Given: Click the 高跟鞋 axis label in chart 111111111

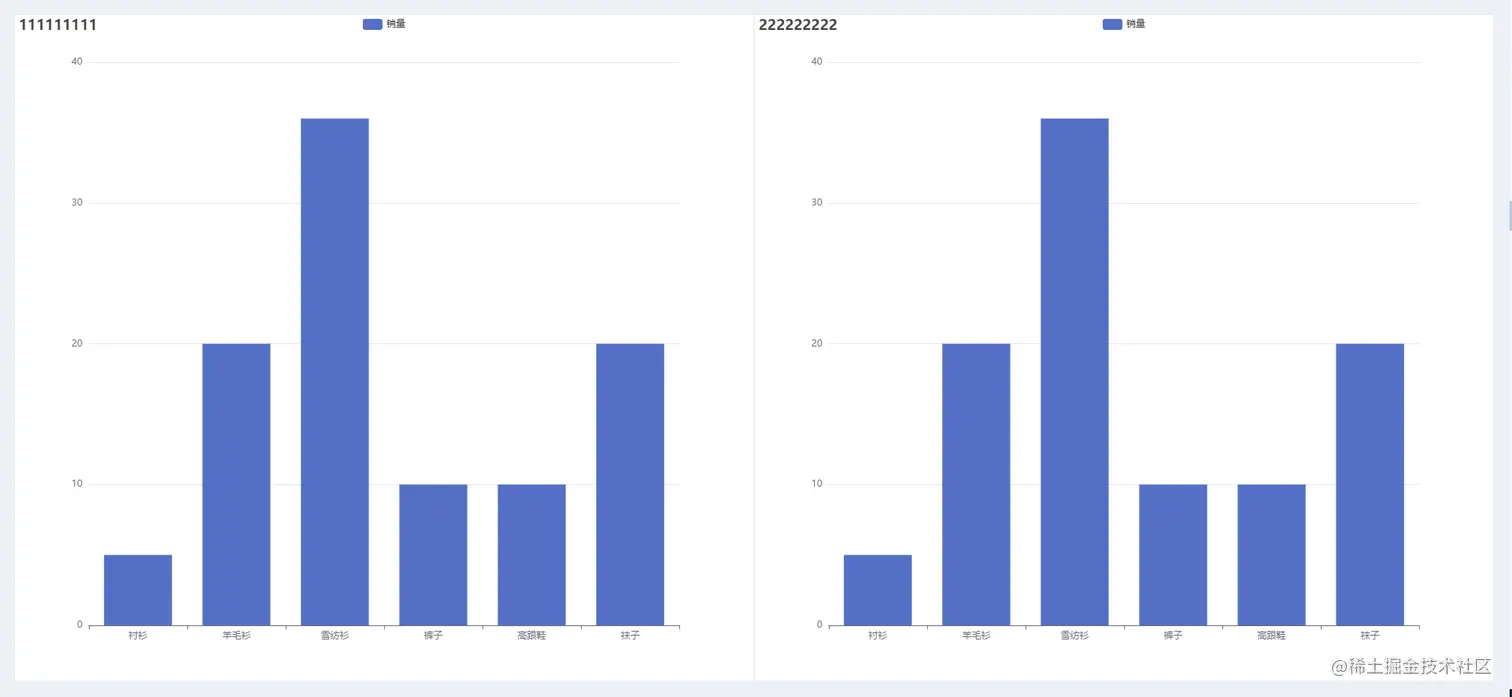Looking at the screenshot, I should (532, 636).
